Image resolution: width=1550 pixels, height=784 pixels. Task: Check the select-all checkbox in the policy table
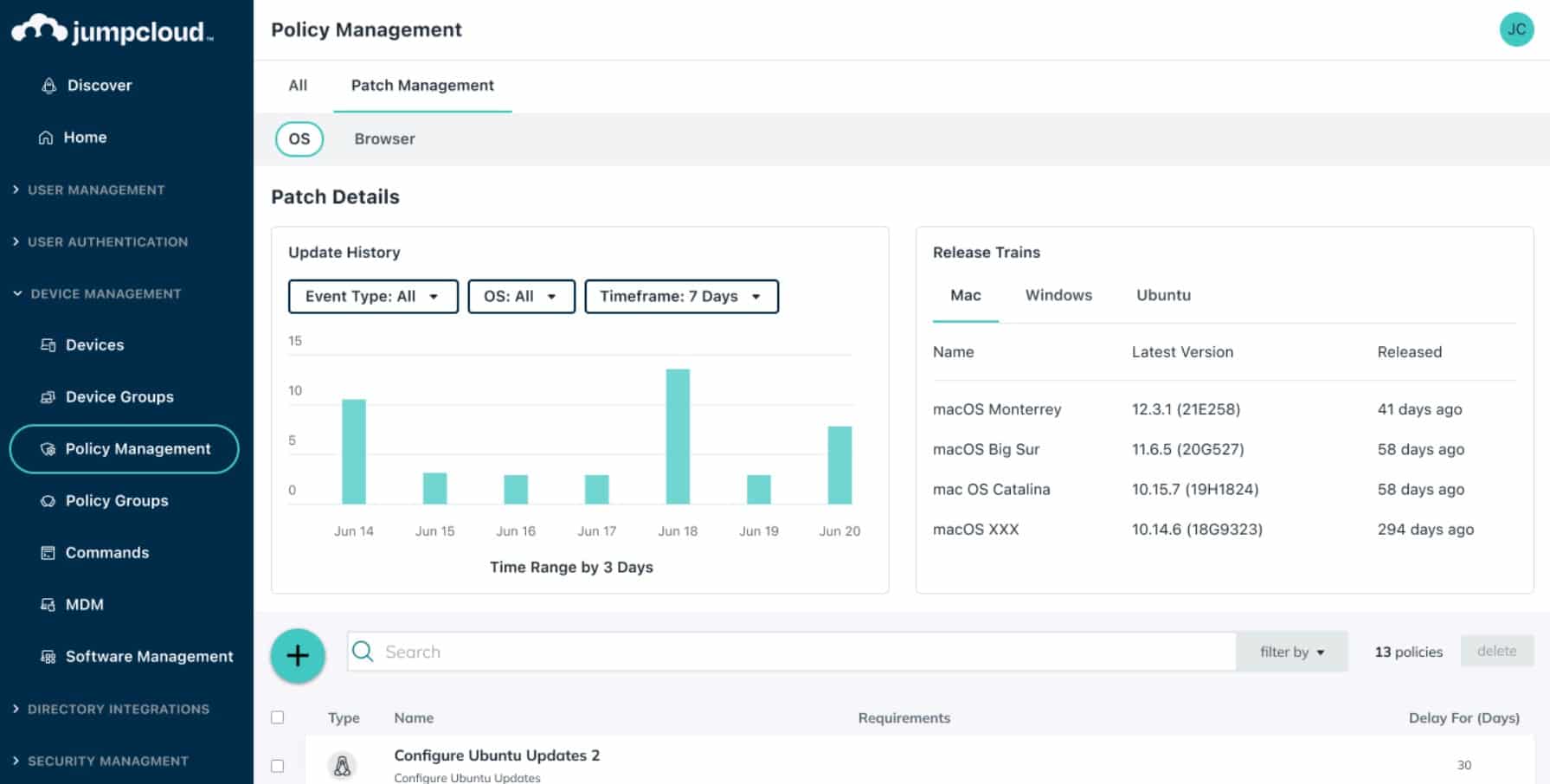pos(278,717)
